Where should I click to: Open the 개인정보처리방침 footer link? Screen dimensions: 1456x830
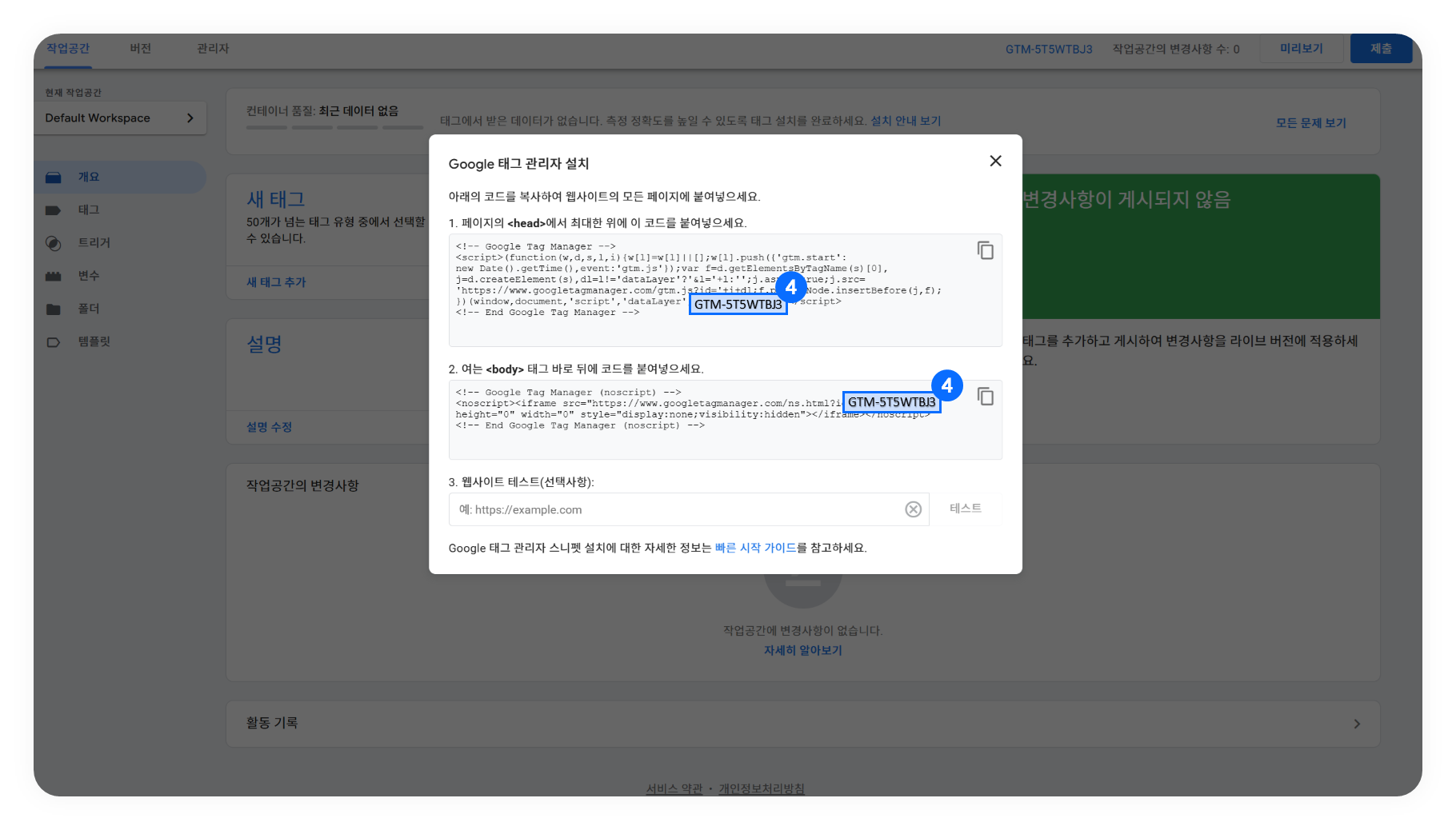pos(762,789)
